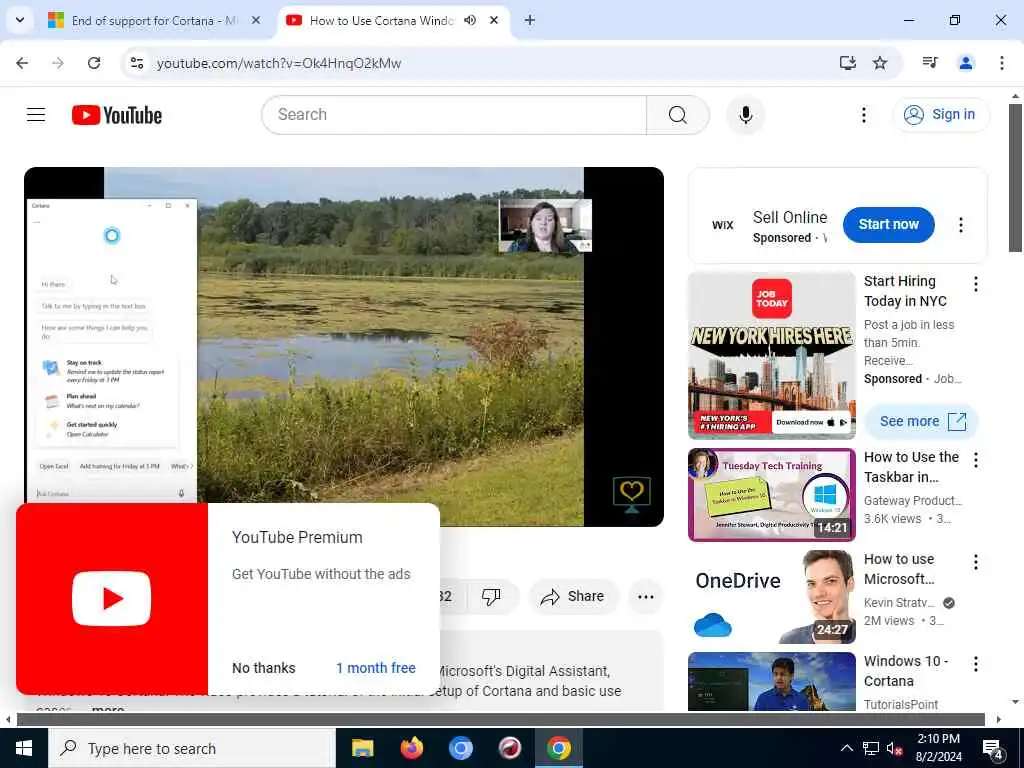This screenshot has height=768, width=1024.
Task: Open options for How to use Microsoft video
Action: [x=975, y=562]
